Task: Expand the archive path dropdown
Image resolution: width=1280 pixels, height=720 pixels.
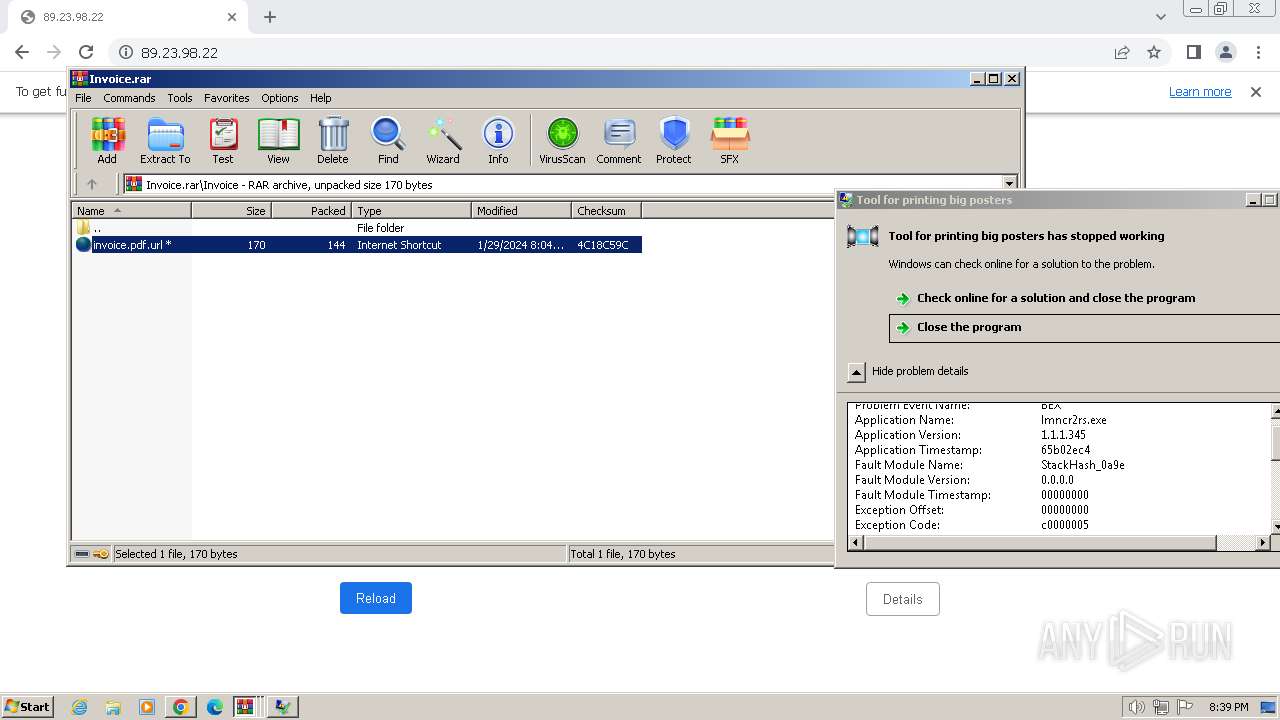Action: pyautogui.click(x=1009, y=184)
